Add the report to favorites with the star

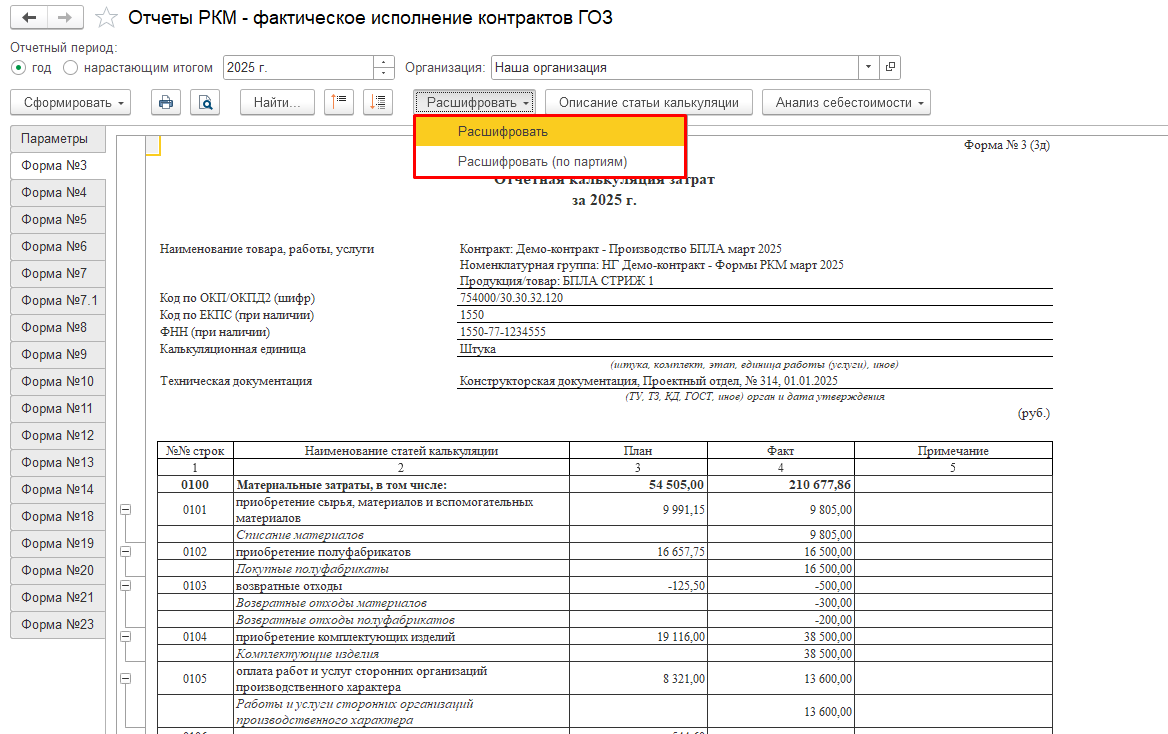(107, 18)
